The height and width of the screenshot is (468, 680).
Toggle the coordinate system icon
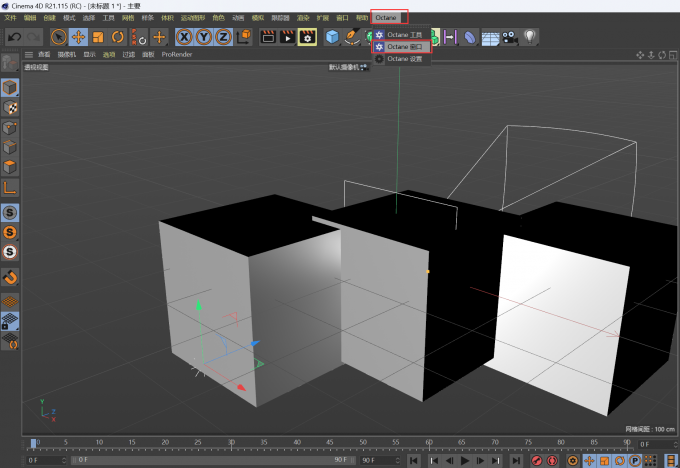[x=244, y=37]
